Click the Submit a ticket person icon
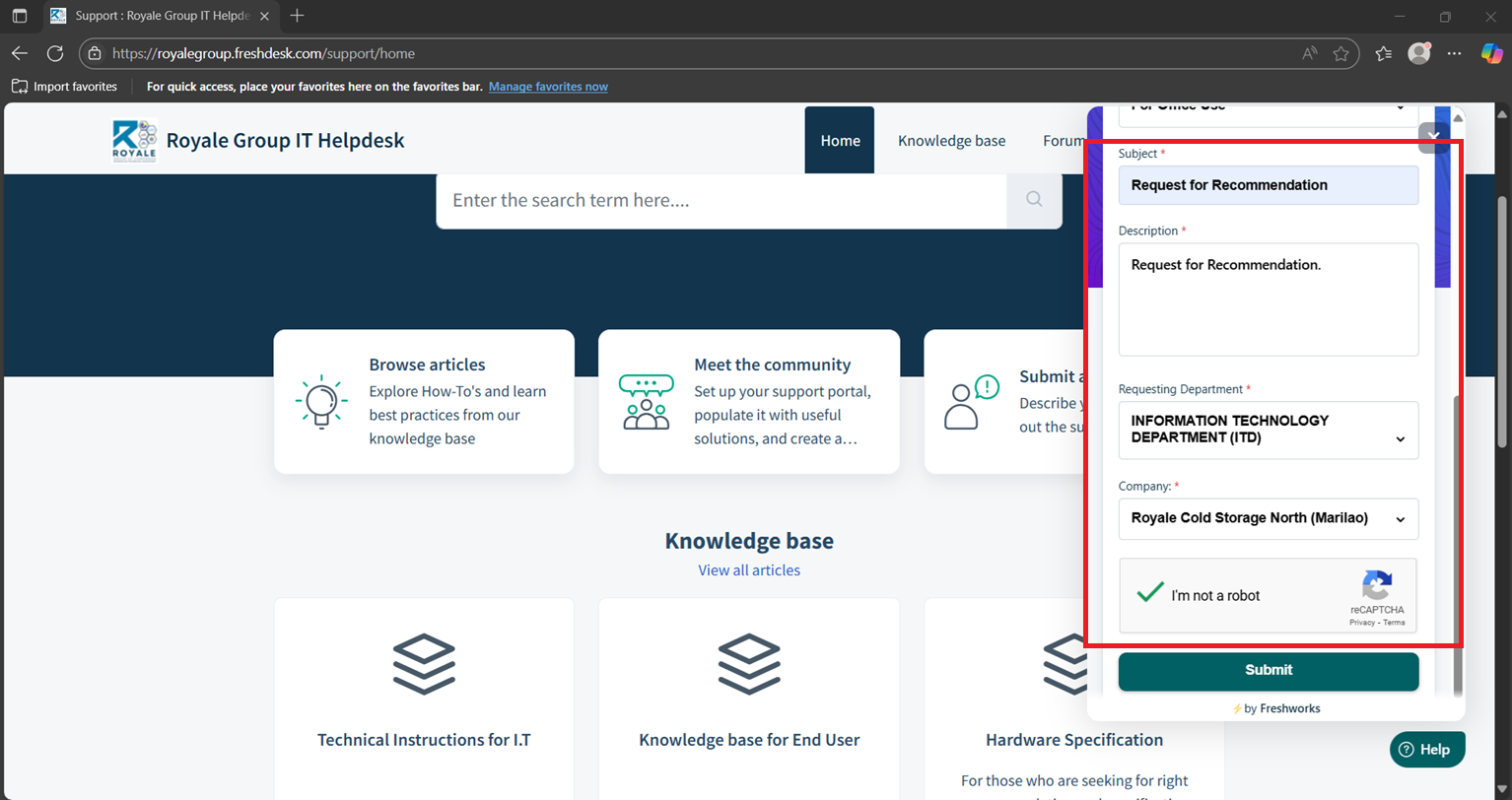 972,402
